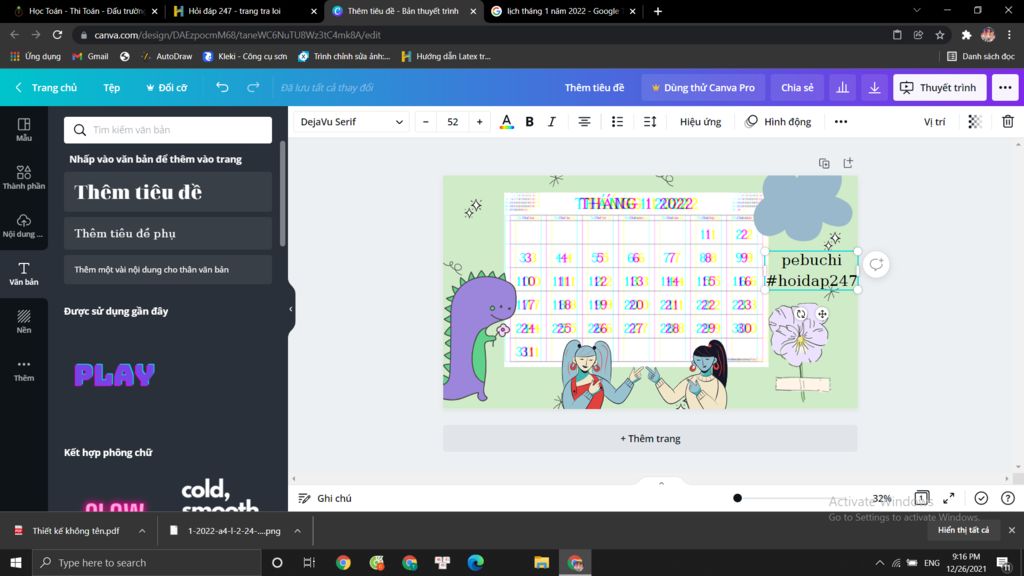This screenshot has width=1024, height=576.
Task: Open the Tệp file menu
Action: pos(111,88)
